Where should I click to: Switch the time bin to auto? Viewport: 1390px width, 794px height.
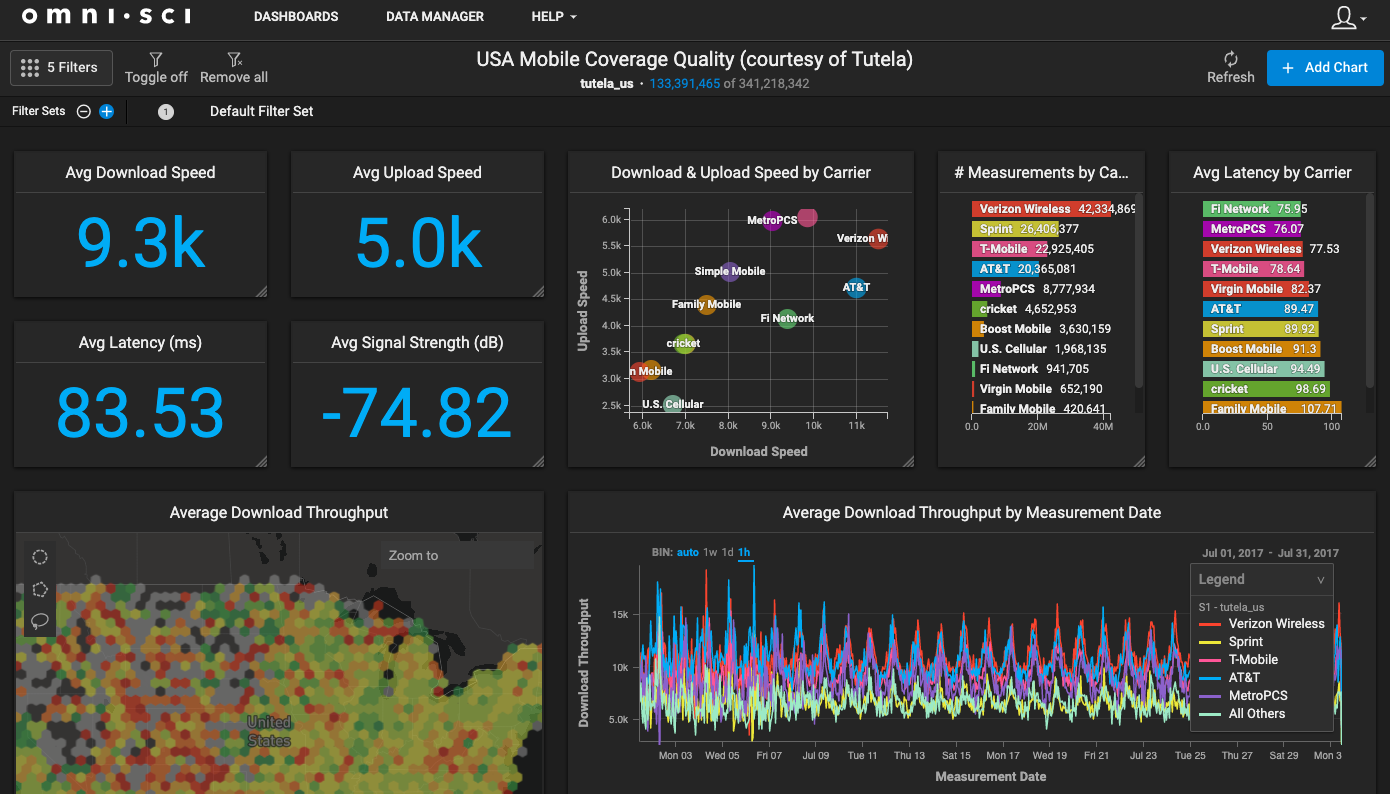(687, 552)
